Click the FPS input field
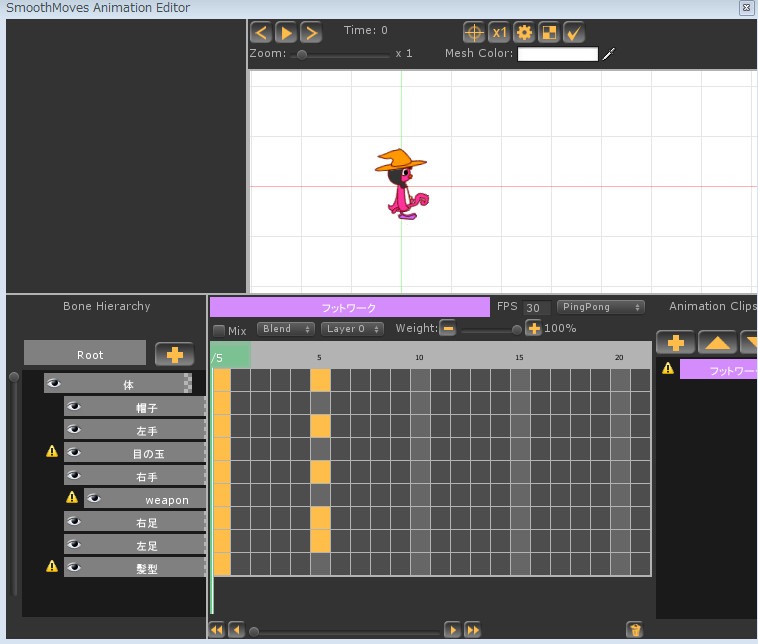This screenshot has width=758, height=644. tap(537, 308)
